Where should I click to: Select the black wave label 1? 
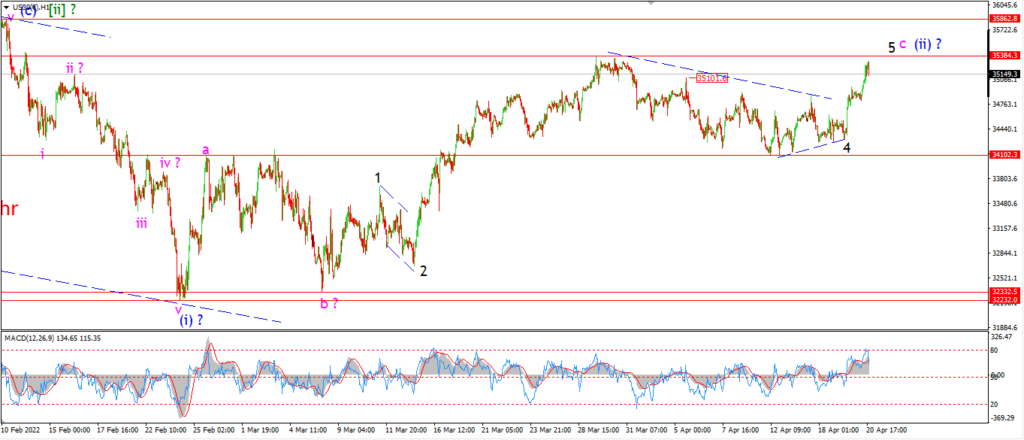377,178
